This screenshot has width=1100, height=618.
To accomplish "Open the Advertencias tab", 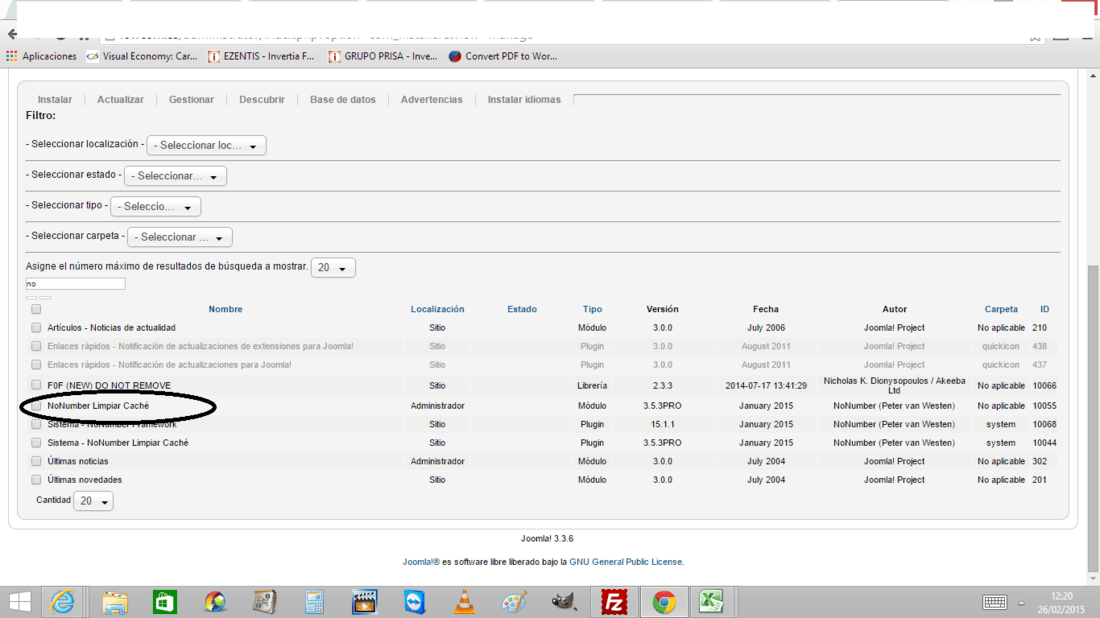I will 431,100.
